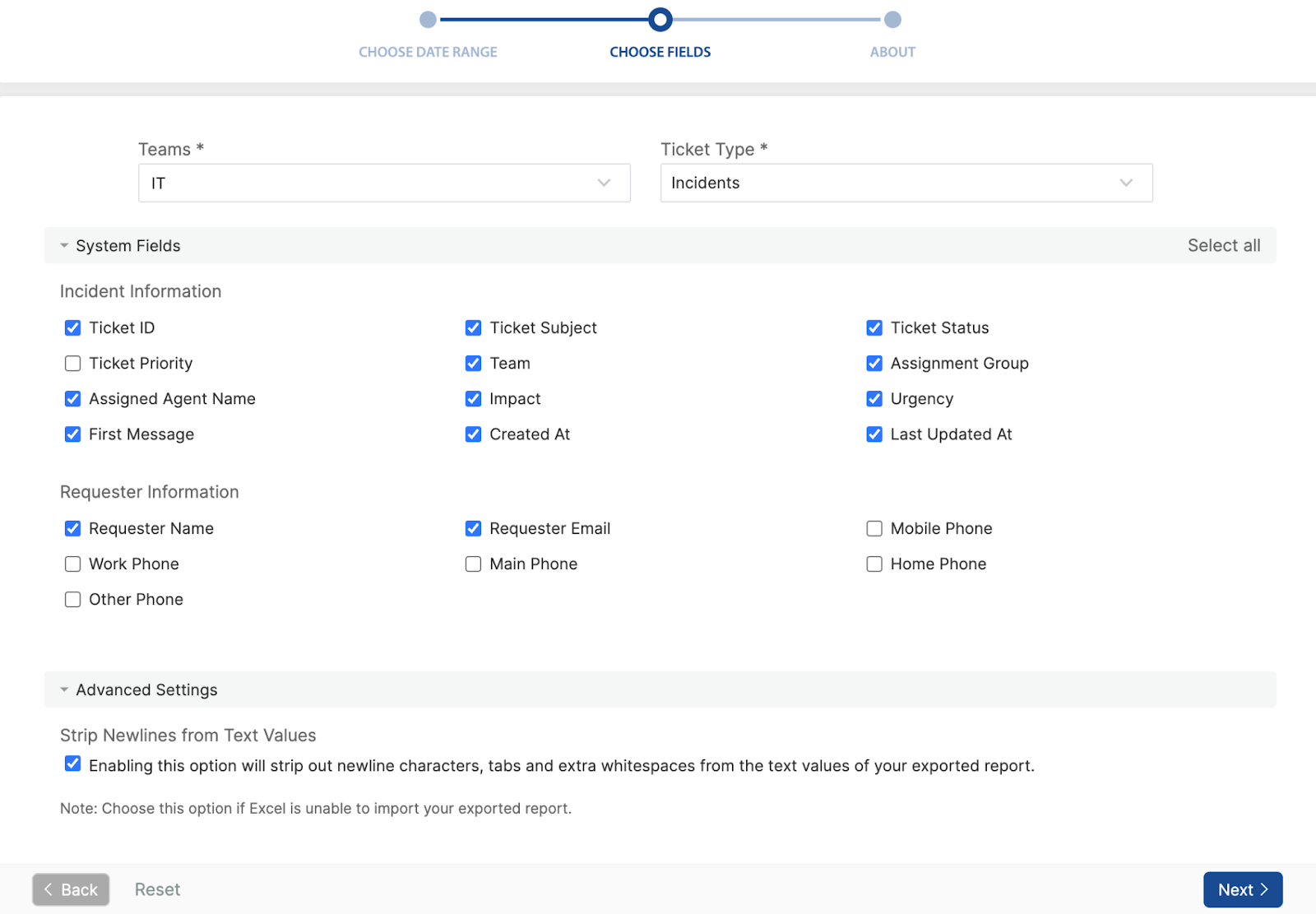Uncheck the Team field checkbox
The width and height of the screenshot is (1316, 914).
pos(473,363)
